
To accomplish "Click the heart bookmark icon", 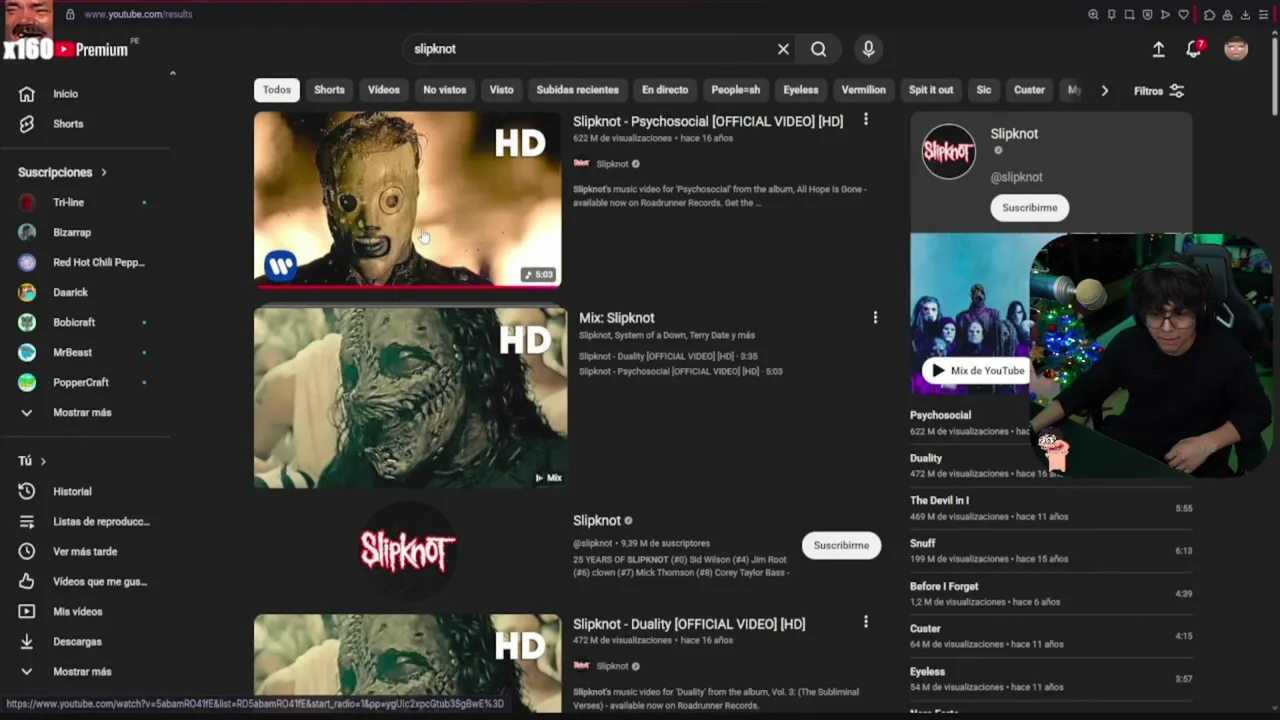I will [x=1184, y=14].
